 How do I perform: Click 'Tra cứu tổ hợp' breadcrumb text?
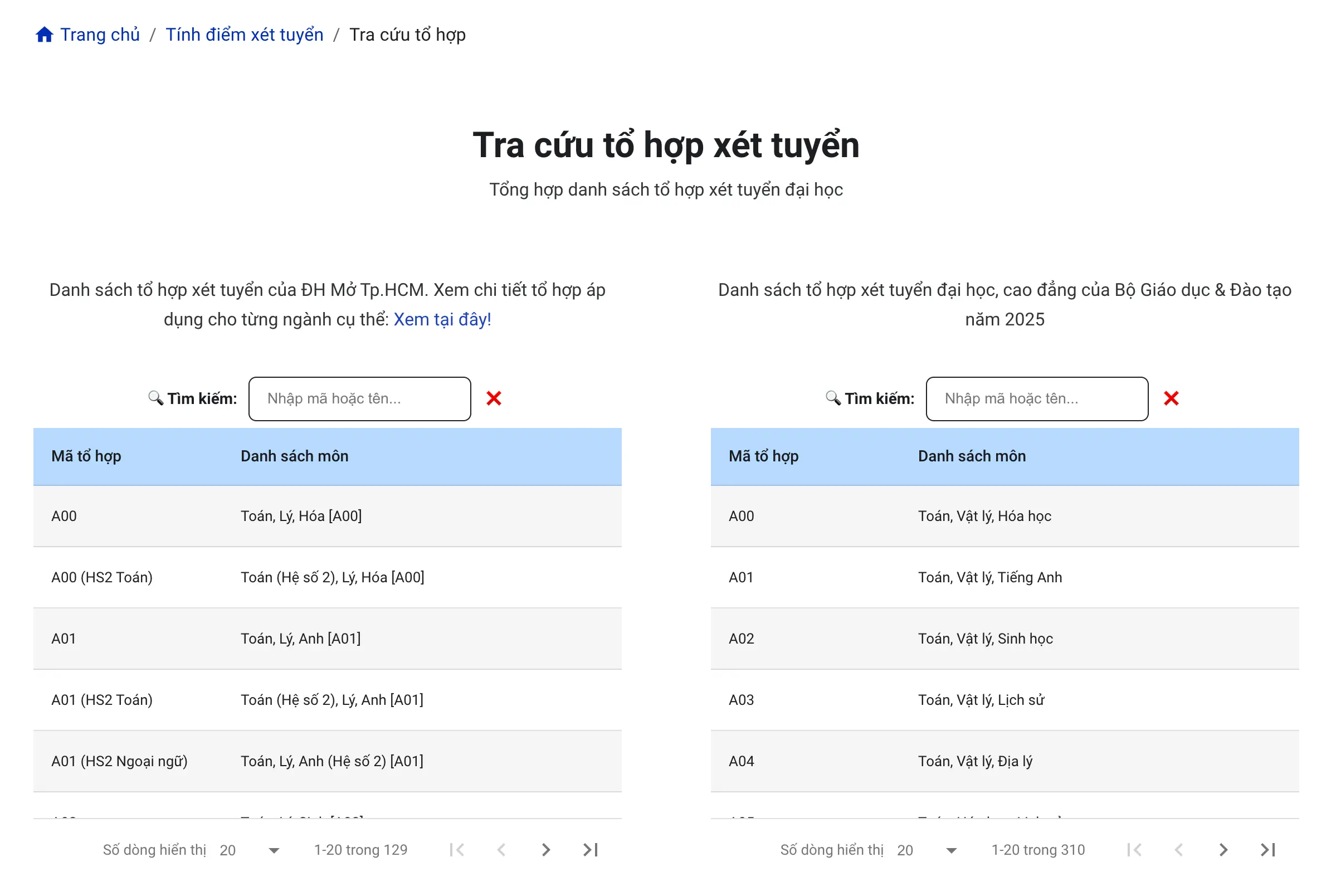tap(407, 35)
